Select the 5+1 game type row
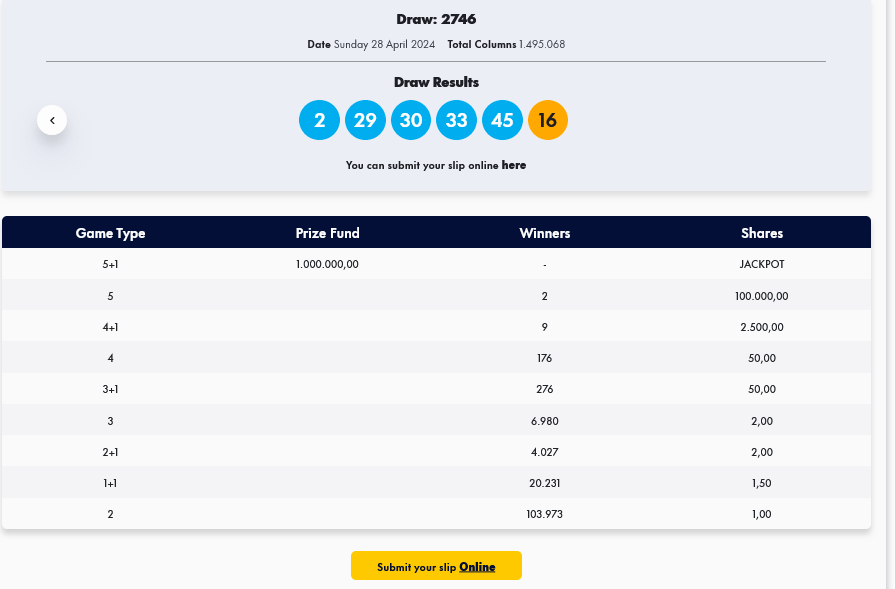 tap(110, 265)
